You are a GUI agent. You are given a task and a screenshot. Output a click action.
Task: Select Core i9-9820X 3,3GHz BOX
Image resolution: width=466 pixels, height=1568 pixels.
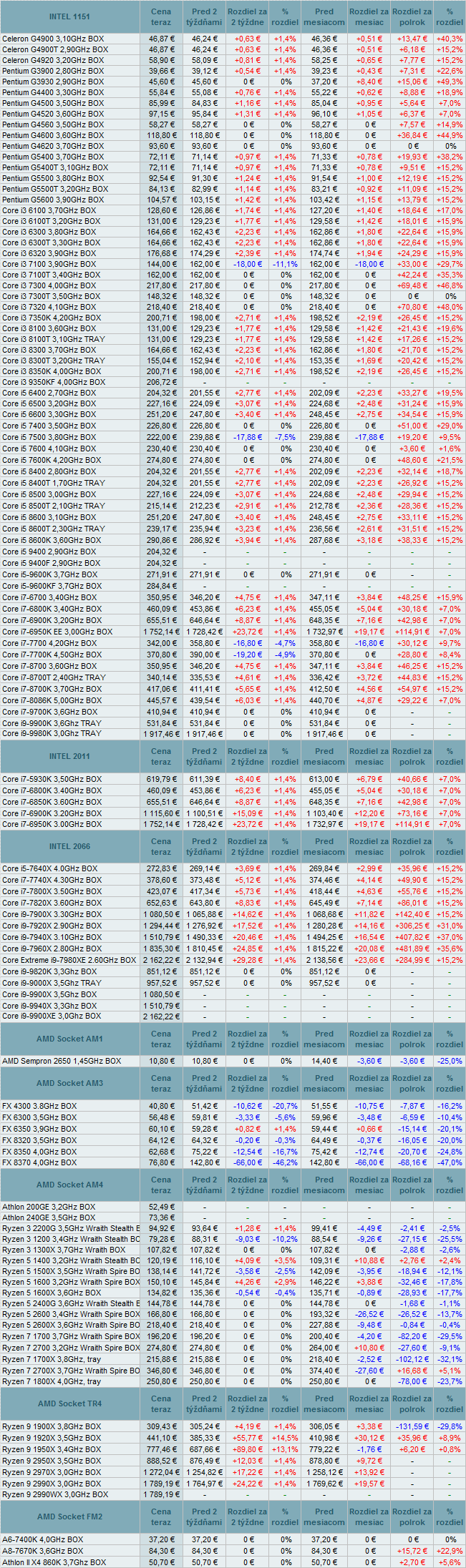(x=49, y=971)
